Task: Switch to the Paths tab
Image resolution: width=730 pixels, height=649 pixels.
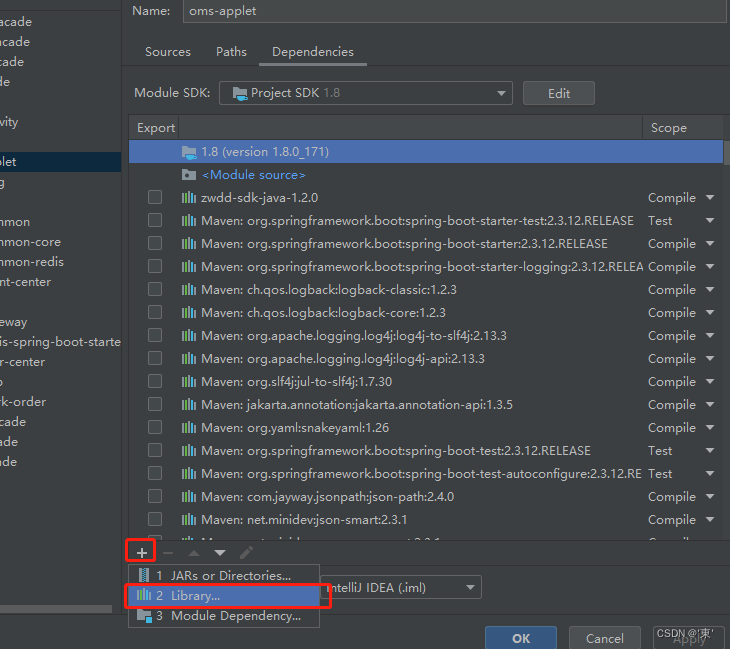Action: pos(231,52)
